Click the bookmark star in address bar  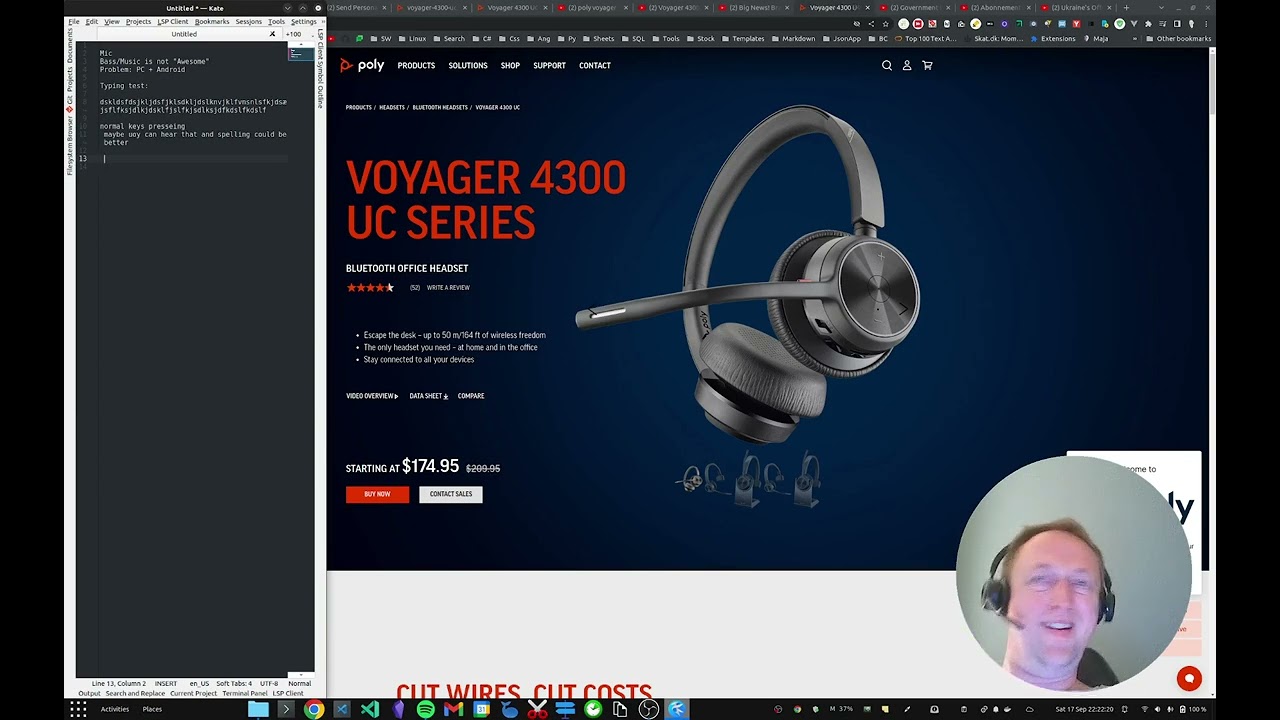[x=885, y=24]
